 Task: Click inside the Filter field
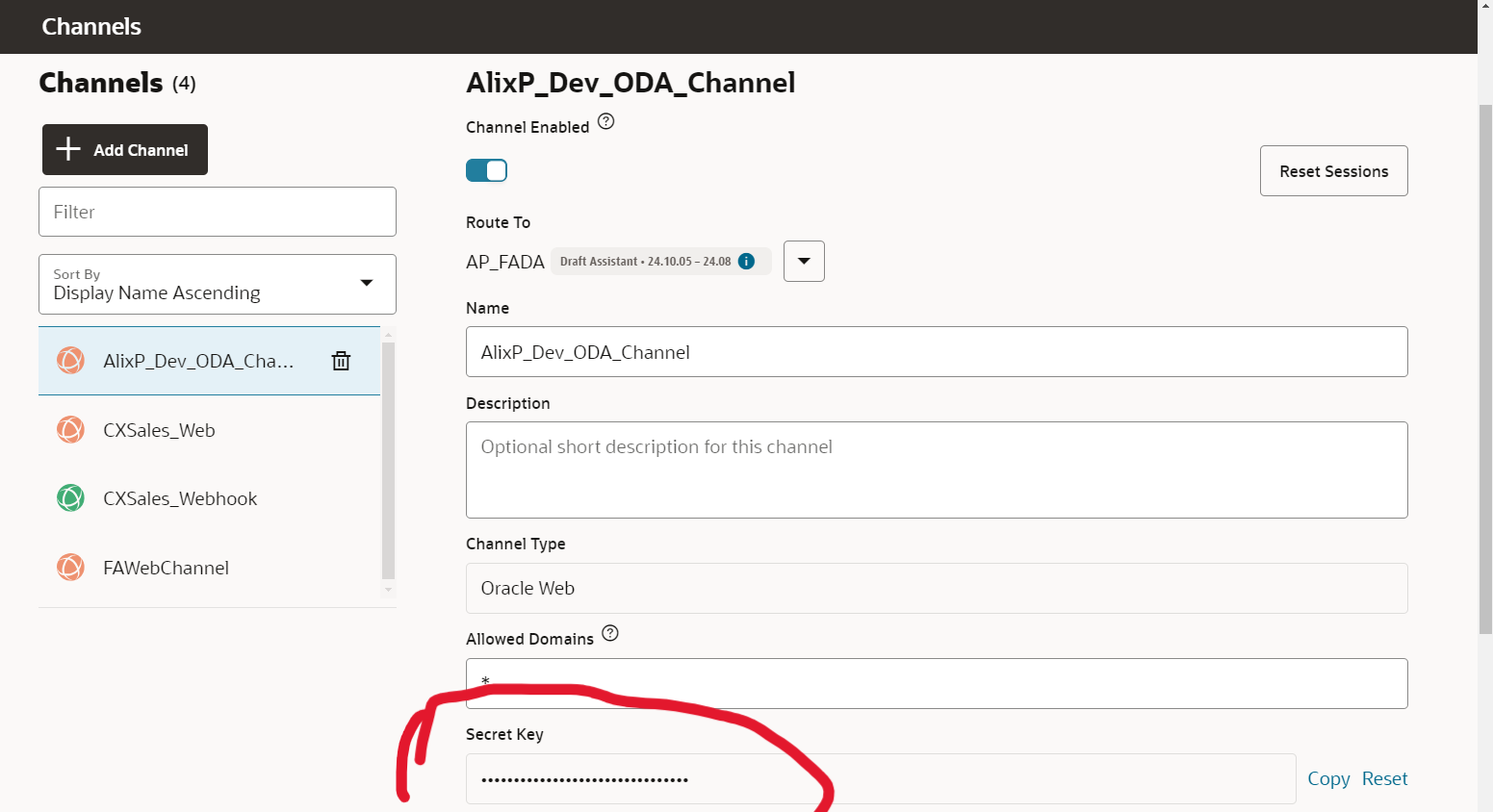pos(217,212)
